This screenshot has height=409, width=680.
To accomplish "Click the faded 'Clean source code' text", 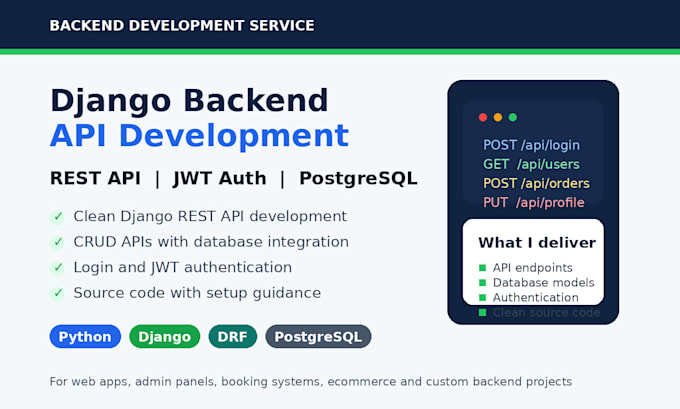I will pos(546,312).
